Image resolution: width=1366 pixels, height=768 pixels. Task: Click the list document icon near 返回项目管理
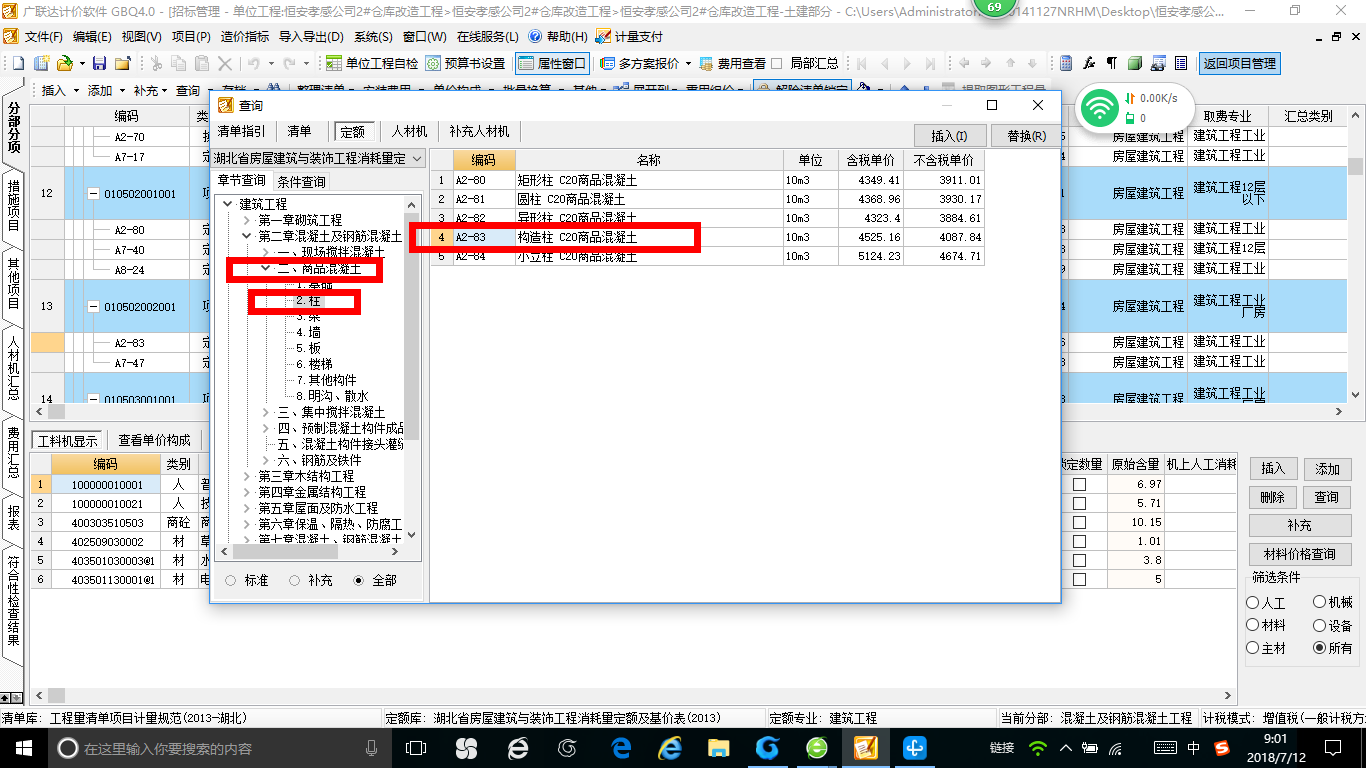pyautogui.click(x=1181, y=63)
